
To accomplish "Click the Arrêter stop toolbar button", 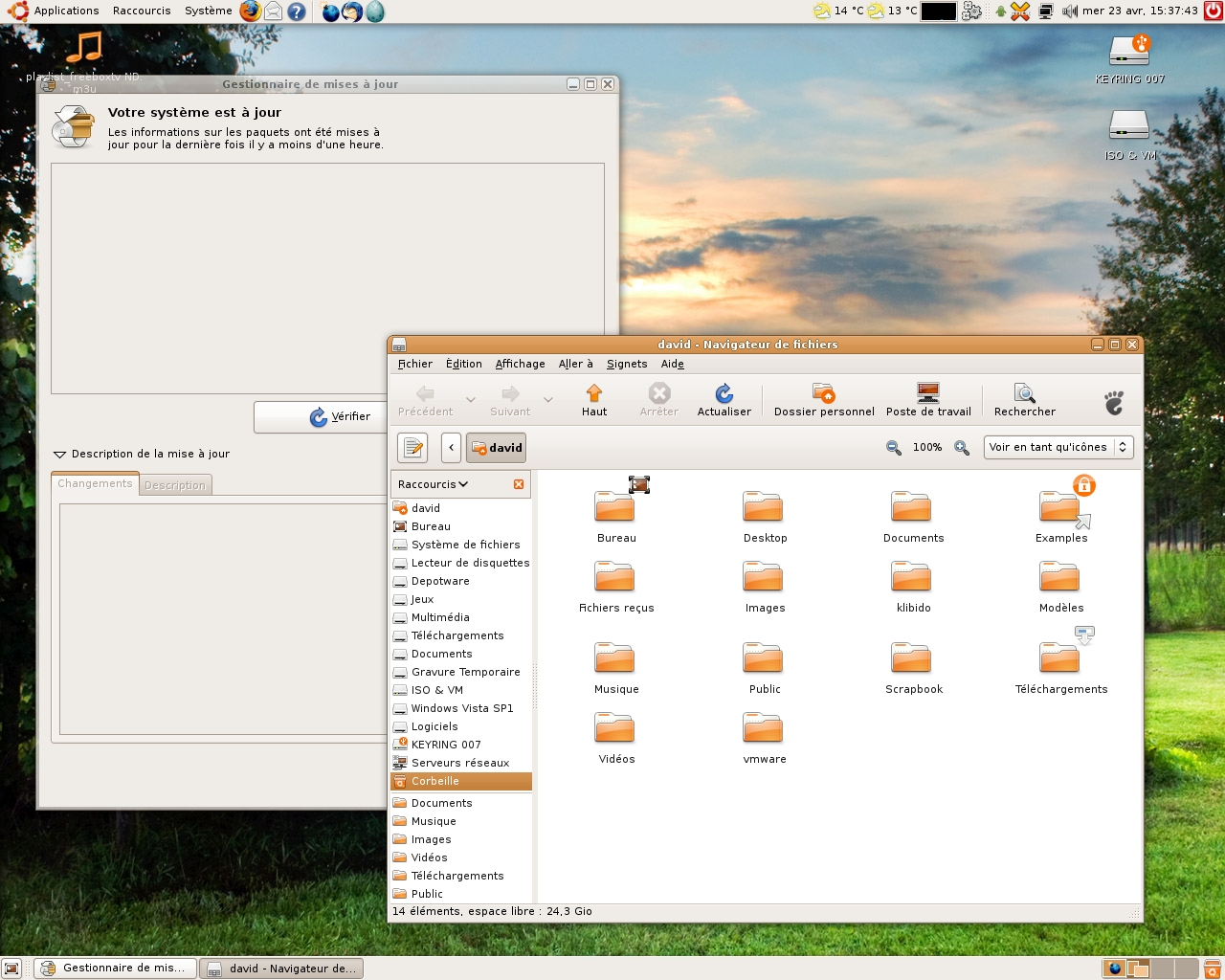I will 659,400.
